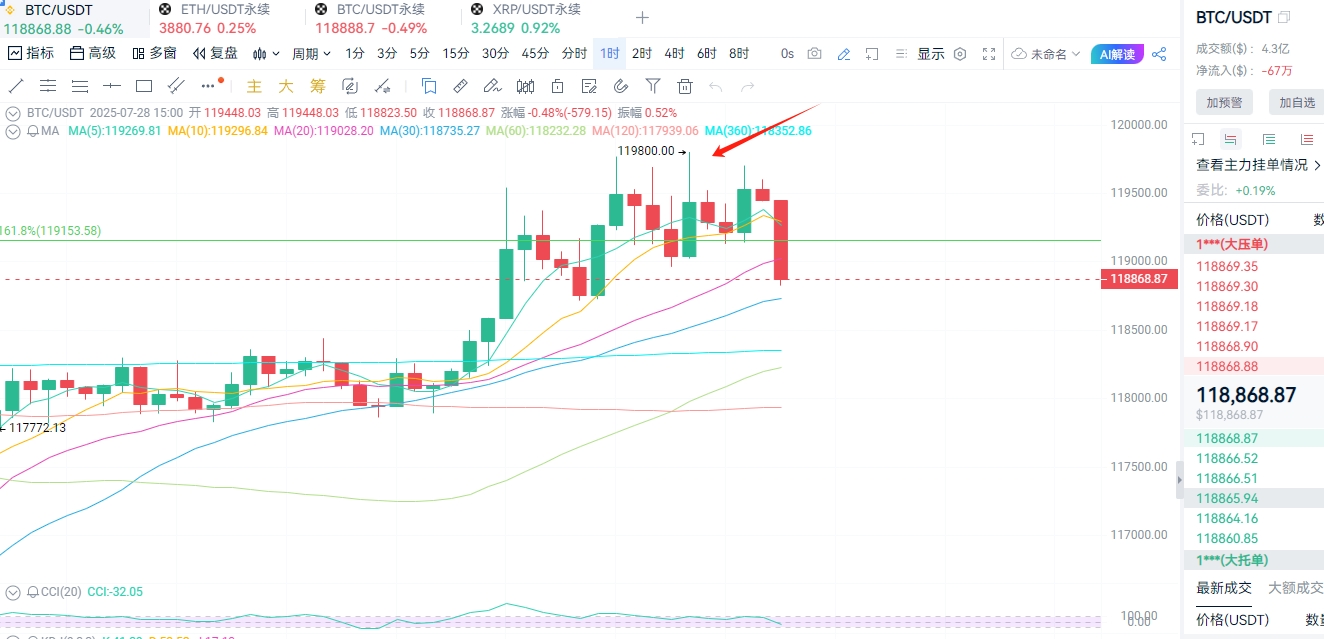Click the candlestick pattern tool icon
This screenshot has height=639, width=1324.
point(524,86)
